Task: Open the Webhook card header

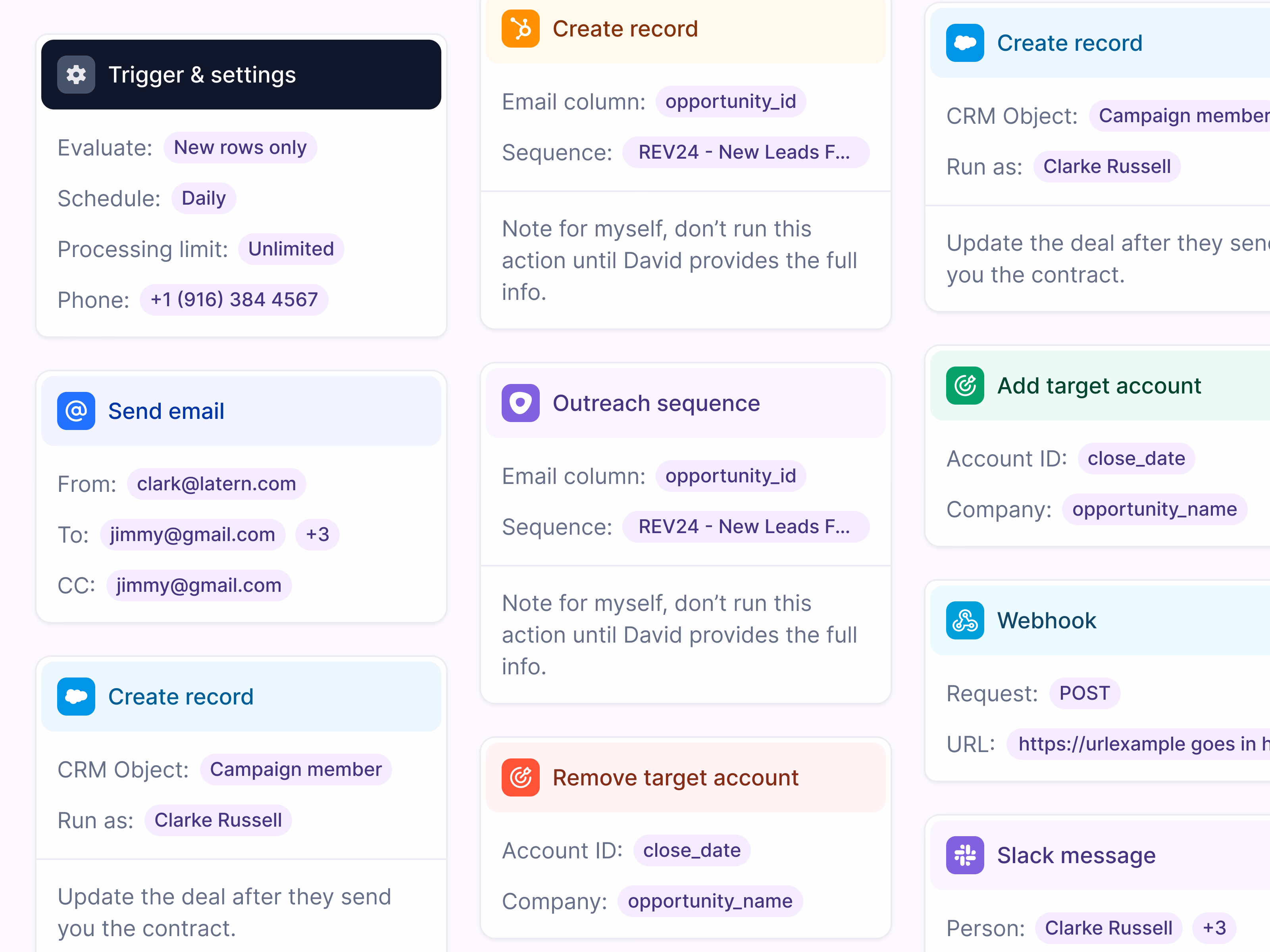Action: click(x=1100, y=620)
